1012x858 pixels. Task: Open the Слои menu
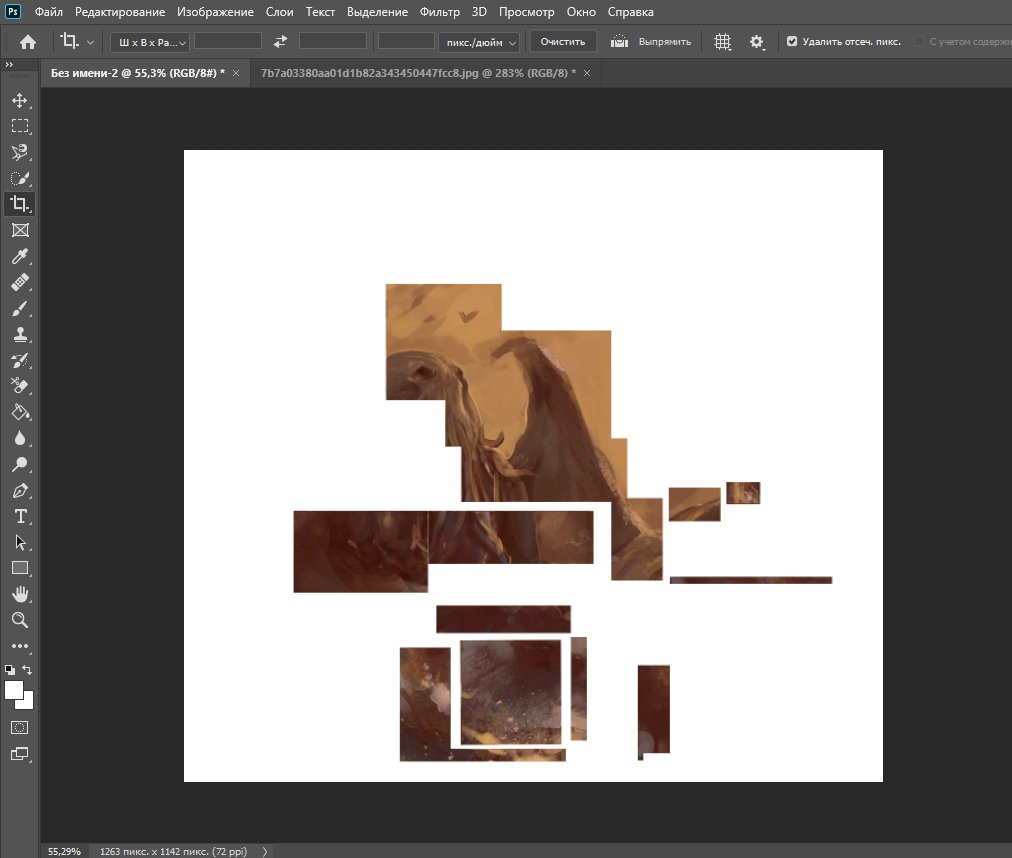point(279,12)
